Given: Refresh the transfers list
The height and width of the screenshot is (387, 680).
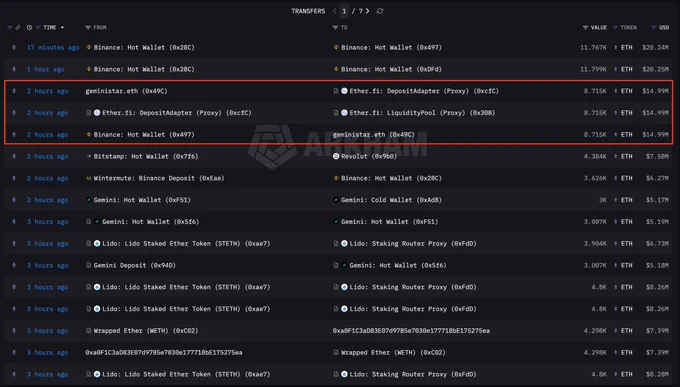Looking at the screenshot, I should pyautogui.click(x=380, y=11).
